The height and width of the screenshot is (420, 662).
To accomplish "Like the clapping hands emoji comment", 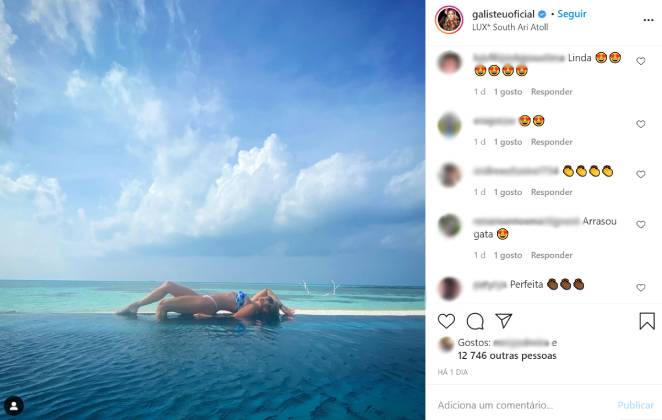I will coord(641,174).
